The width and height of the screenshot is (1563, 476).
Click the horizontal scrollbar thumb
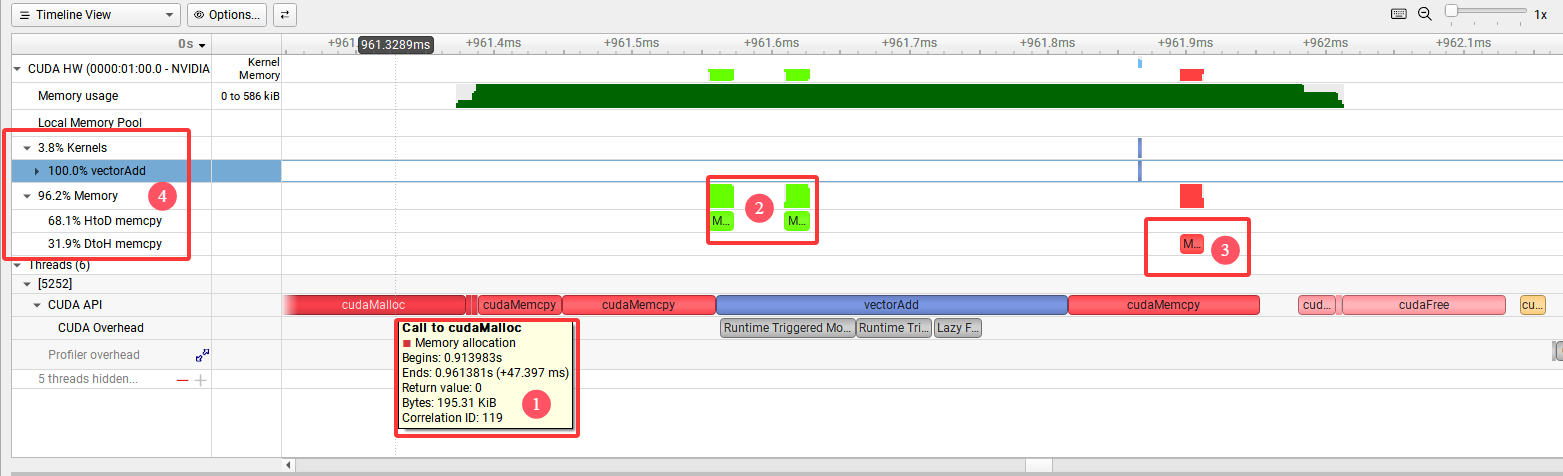(1039, 465)
